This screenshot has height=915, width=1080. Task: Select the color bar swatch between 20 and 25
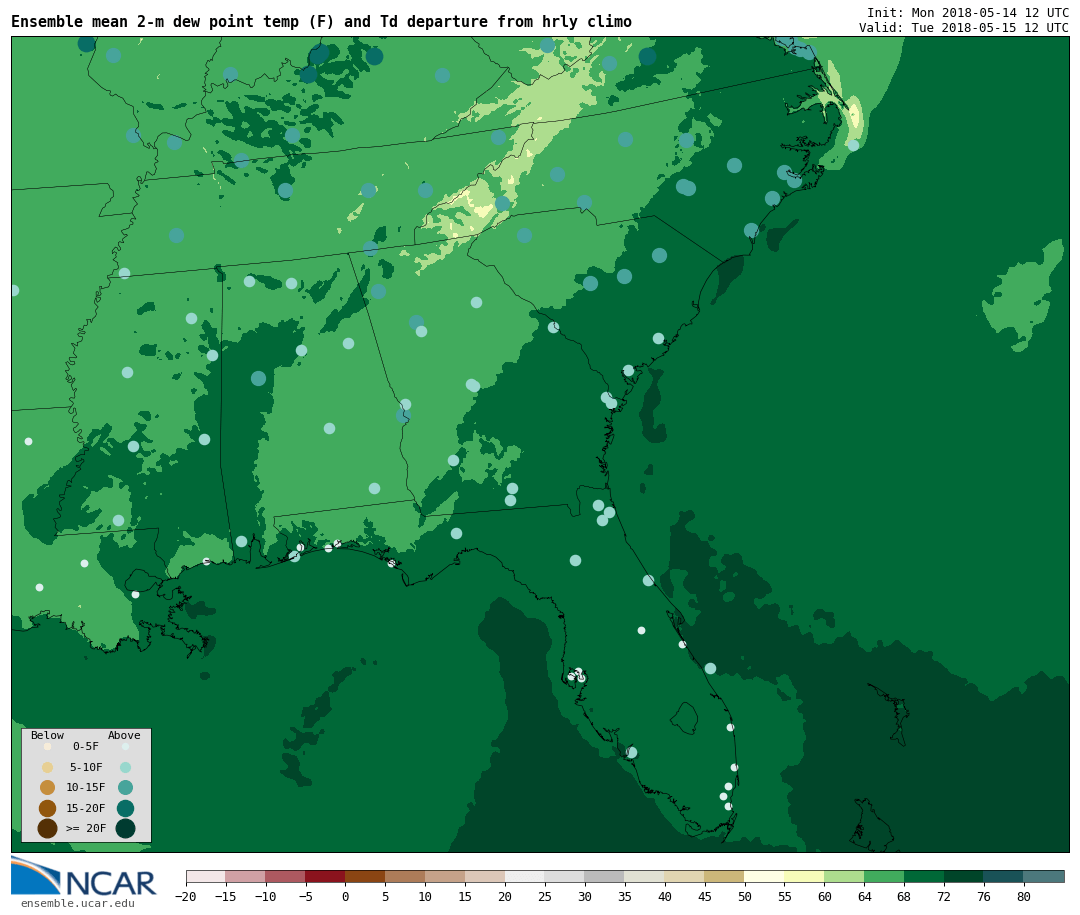pos(525,876)
